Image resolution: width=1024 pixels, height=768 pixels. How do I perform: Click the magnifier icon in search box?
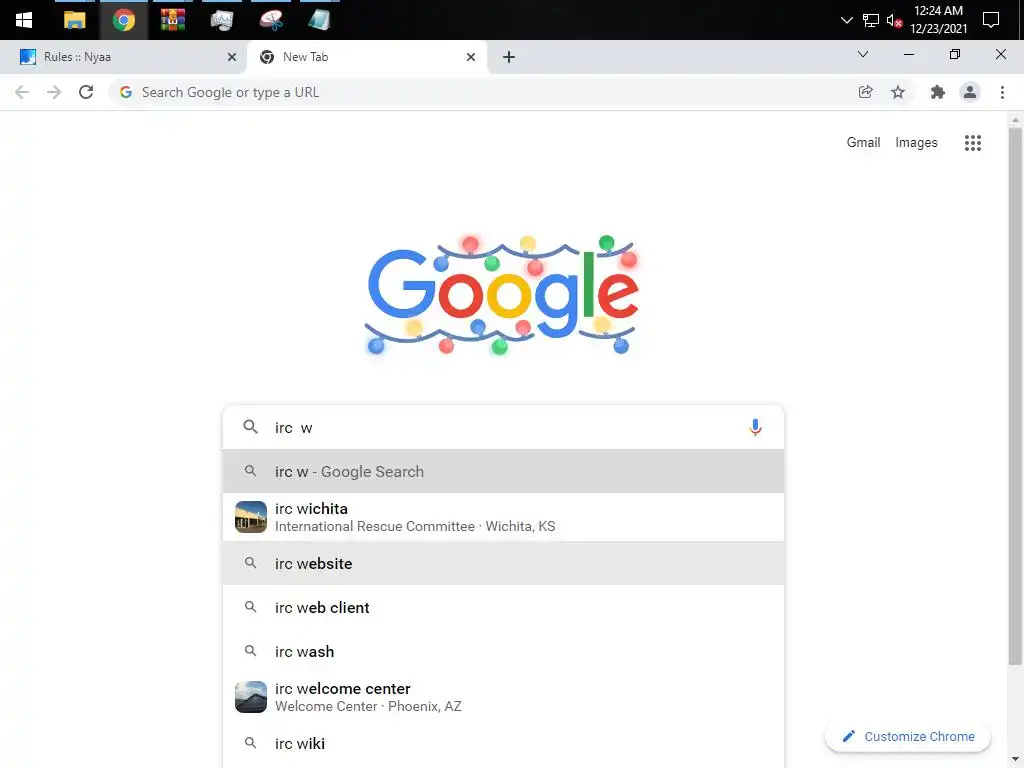(x=250, y=427)
